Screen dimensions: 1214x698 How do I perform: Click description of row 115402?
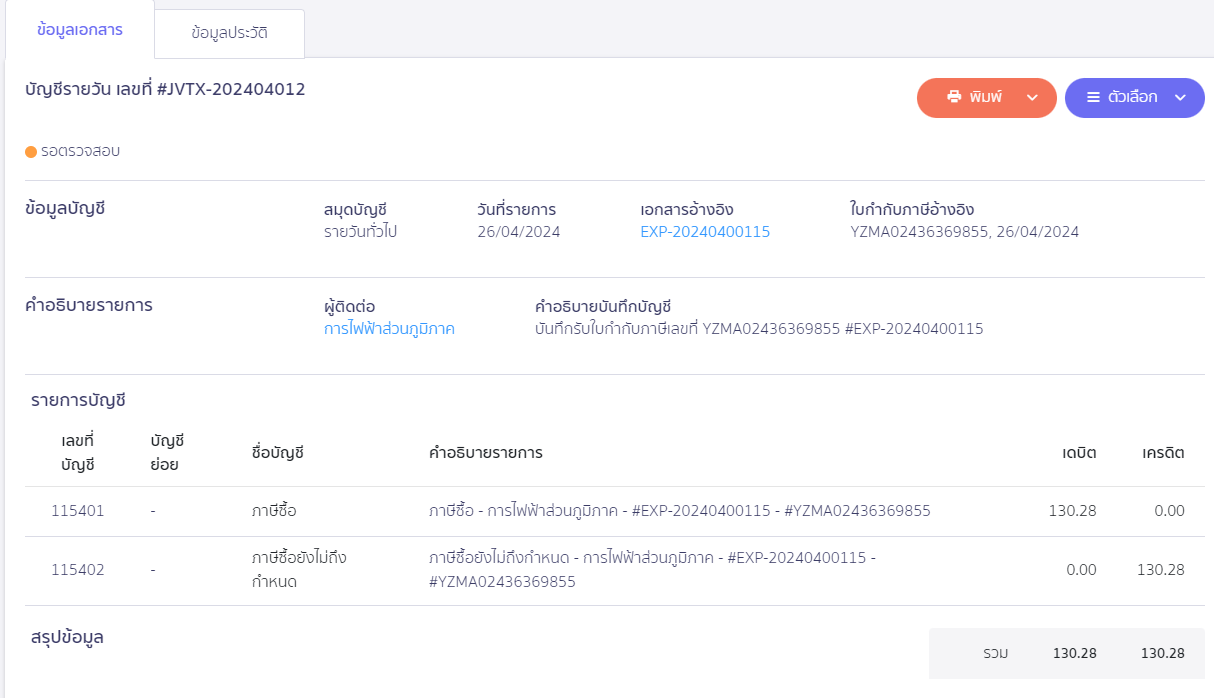[652, 569]
